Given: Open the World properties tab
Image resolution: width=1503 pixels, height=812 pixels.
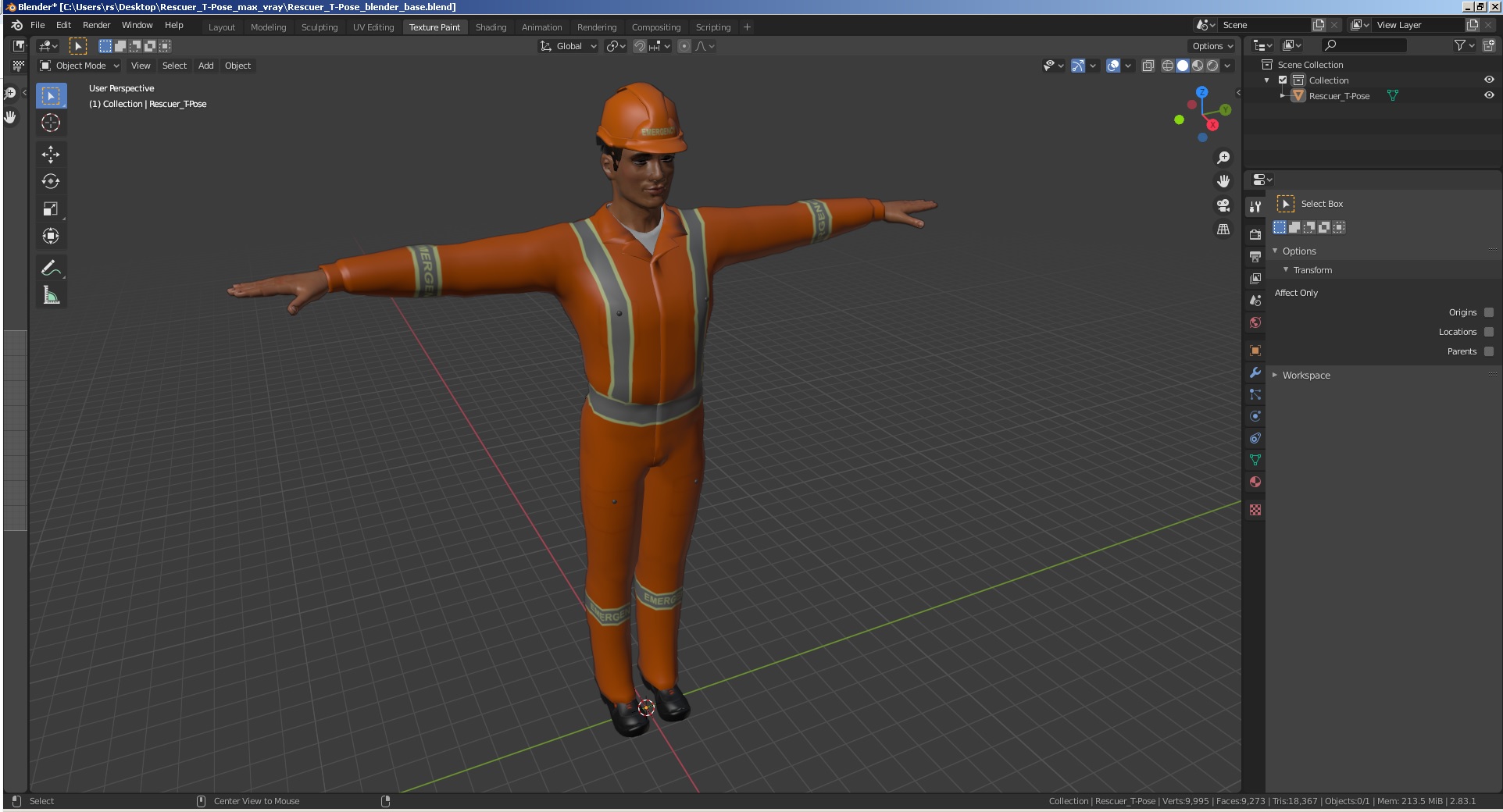Looking at the screenshot, I should 1255,322.
